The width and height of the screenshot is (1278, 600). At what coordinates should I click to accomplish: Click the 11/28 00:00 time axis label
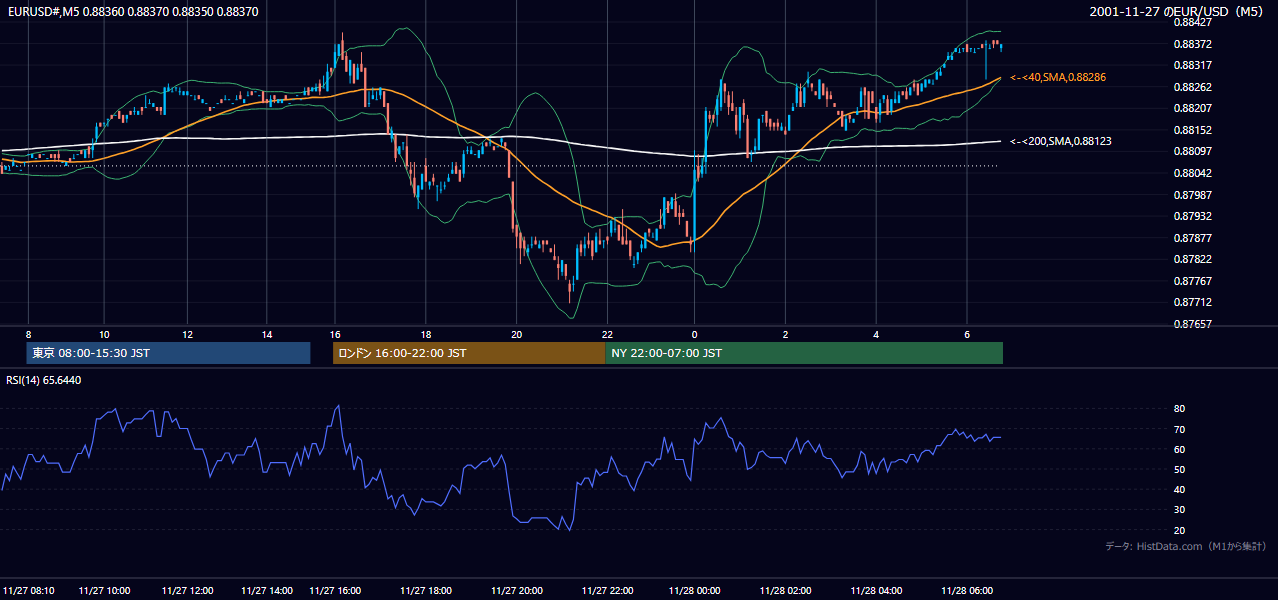(x=694, y=590)
